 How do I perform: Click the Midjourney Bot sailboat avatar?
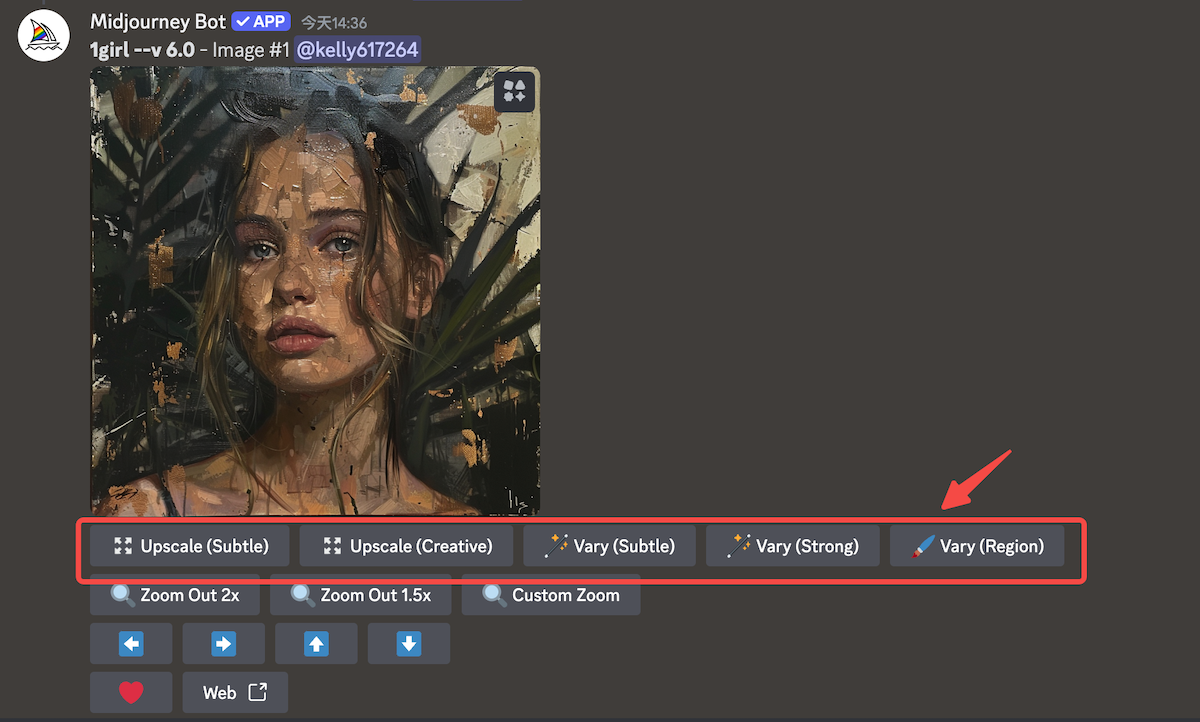[x=43, y=37]
